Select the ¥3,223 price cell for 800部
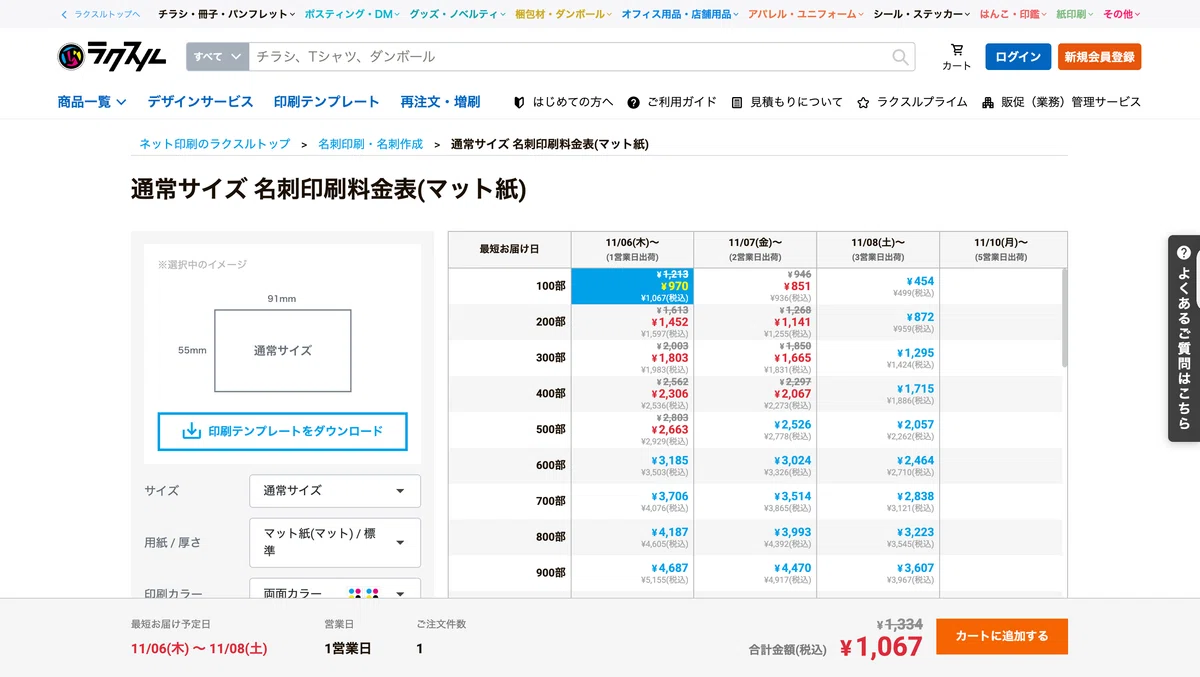Screen dimensions: 1200x677 pyautogui.click(x=878, y=538)
